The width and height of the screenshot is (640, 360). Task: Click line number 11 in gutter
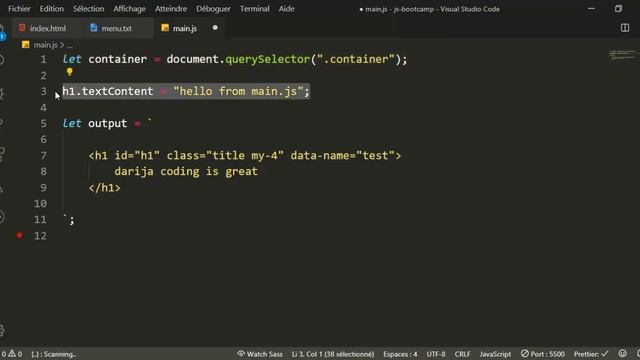tap(40, 220)
